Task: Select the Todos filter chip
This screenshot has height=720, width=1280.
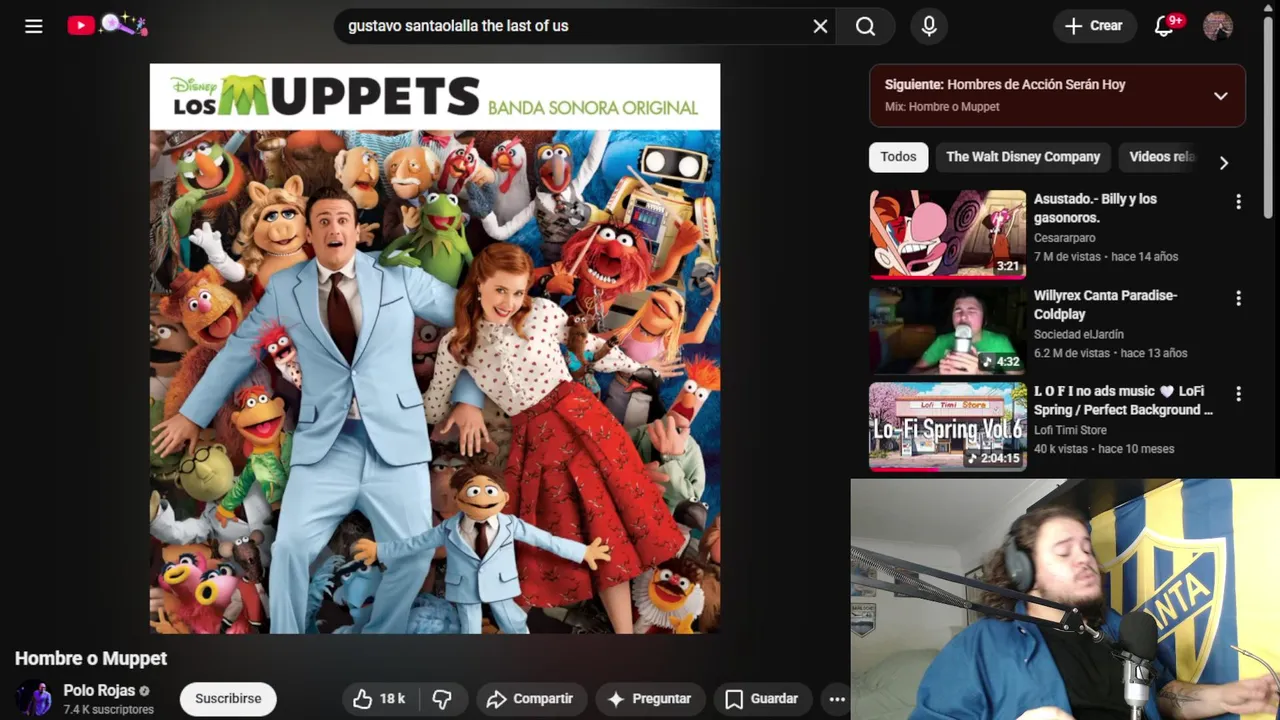Action: [898, 157]
